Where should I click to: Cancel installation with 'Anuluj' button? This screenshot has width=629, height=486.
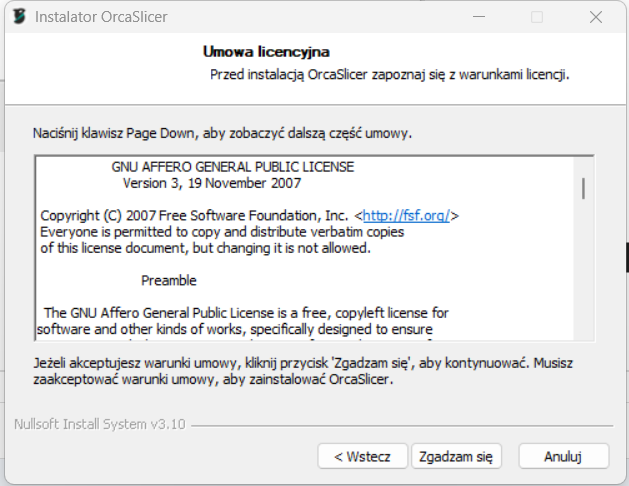click(563, 456)
